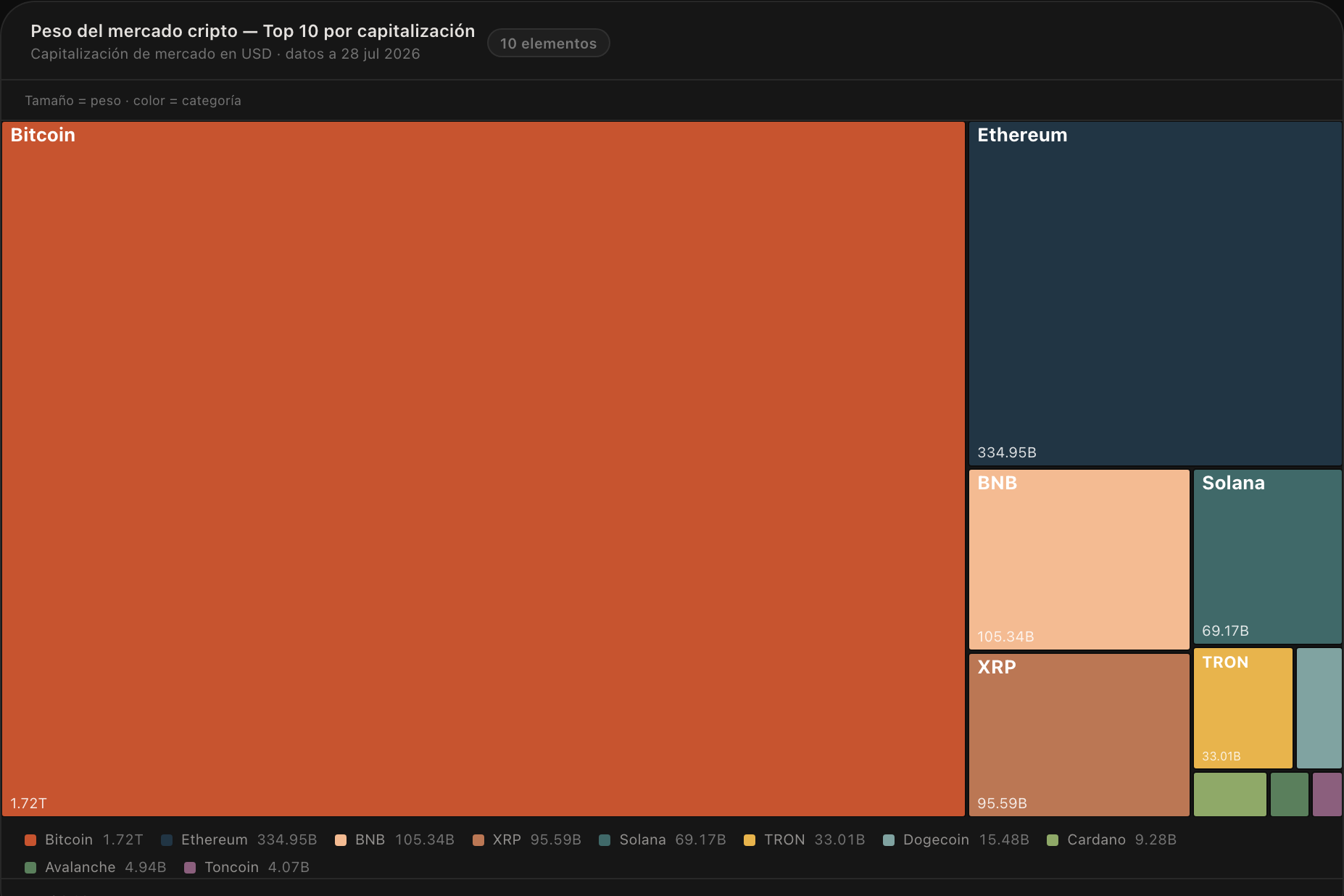Image resolution: width=1344 pixels, height=896 pixels.
Task: Click the Bitcoin treemap tile
Action: (x=484, y=469)
